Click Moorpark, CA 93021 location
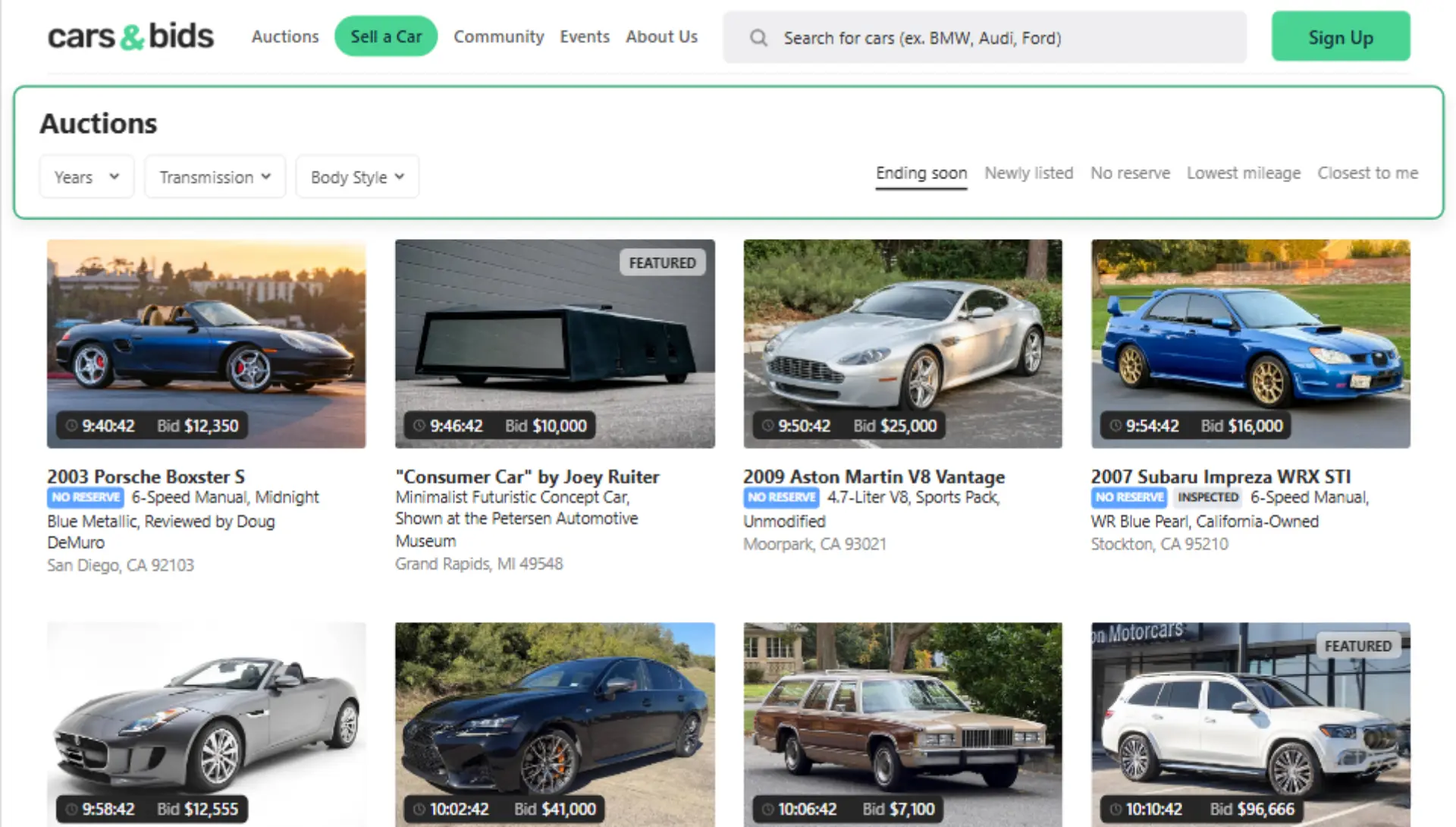Image resolution: width=1456 pixels, height=827 pixels. click(x=814, y=544)
